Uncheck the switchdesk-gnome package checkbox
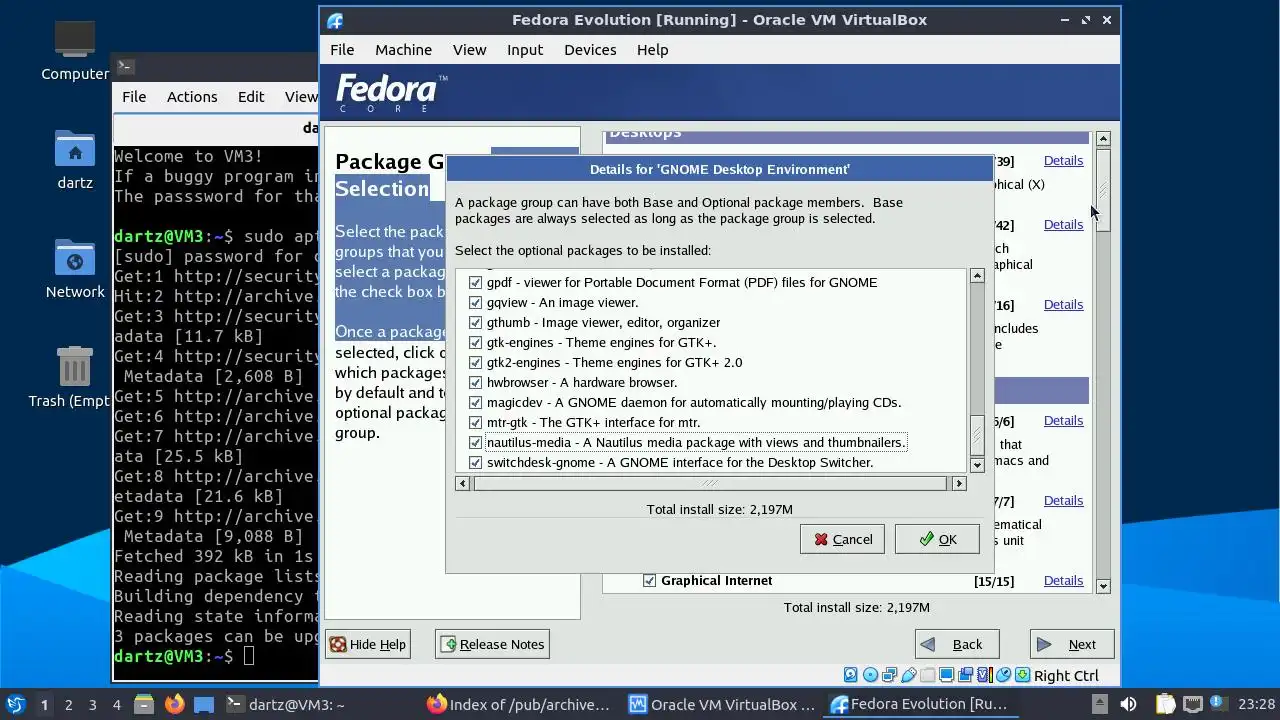Screen dimensions: 1280x720 475,462
